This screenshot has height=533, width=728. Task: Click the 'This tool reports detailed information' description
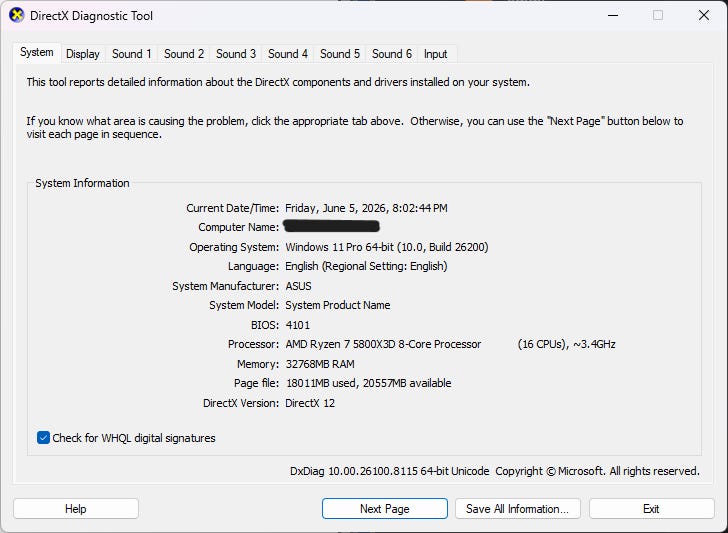[278, 82]
